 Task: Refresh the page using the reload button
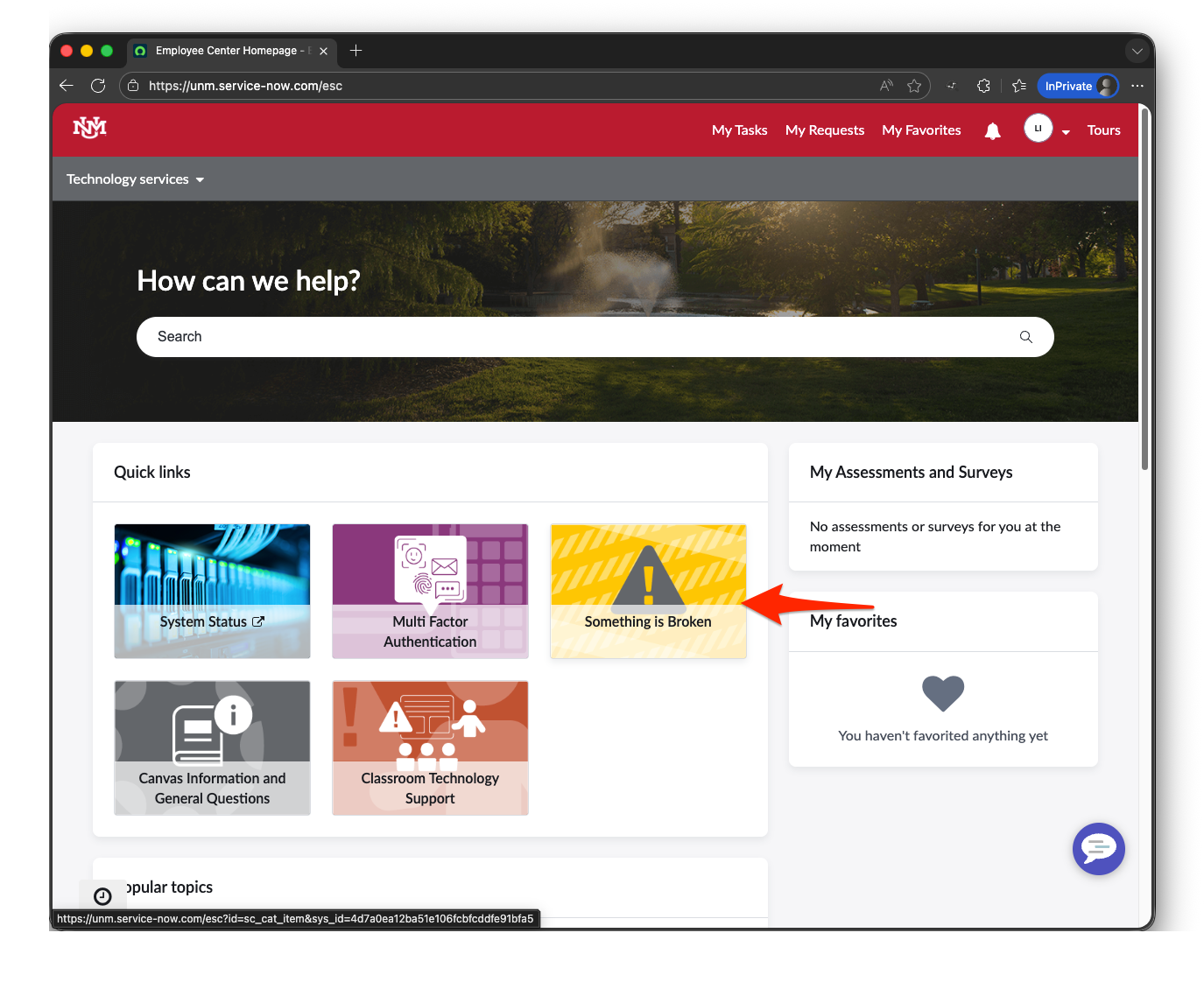[98, 86]
